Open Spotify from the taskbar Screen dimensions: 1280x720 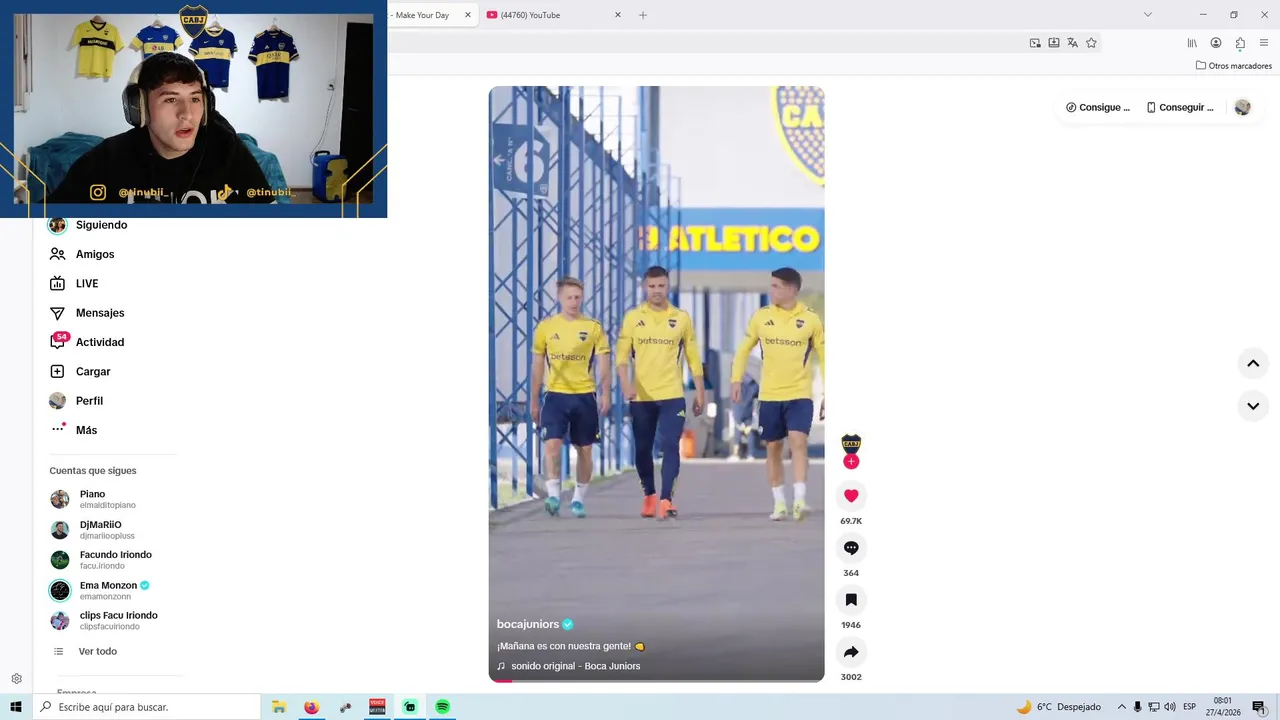pyautogui.click(x=442, y=707)
